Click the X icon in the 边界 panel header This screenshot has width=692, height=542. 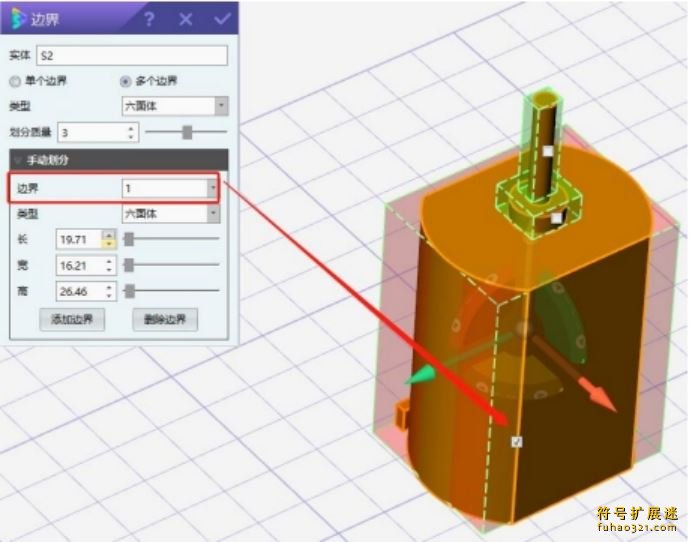(x=186, y=19)
